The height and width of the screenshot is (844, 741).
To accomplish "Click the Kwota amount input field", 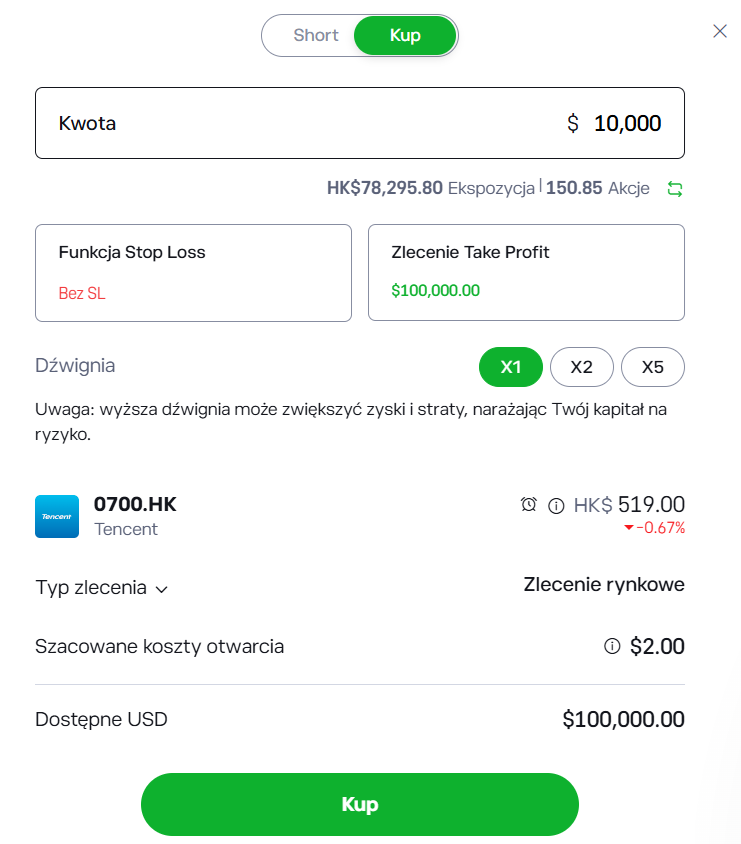I will pos(360,123).
